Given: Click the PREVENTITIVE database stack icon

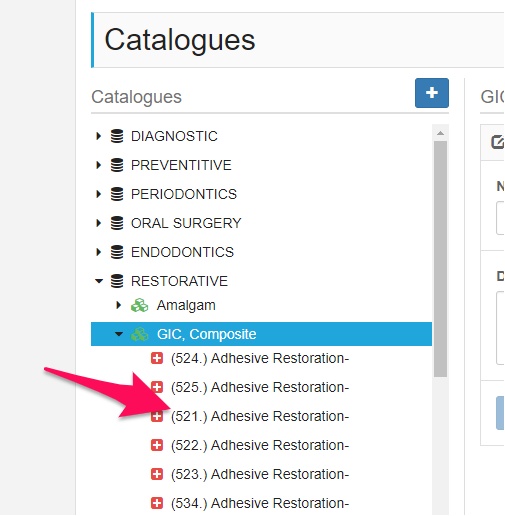Looking at the screenshot, I should point(117,165).
